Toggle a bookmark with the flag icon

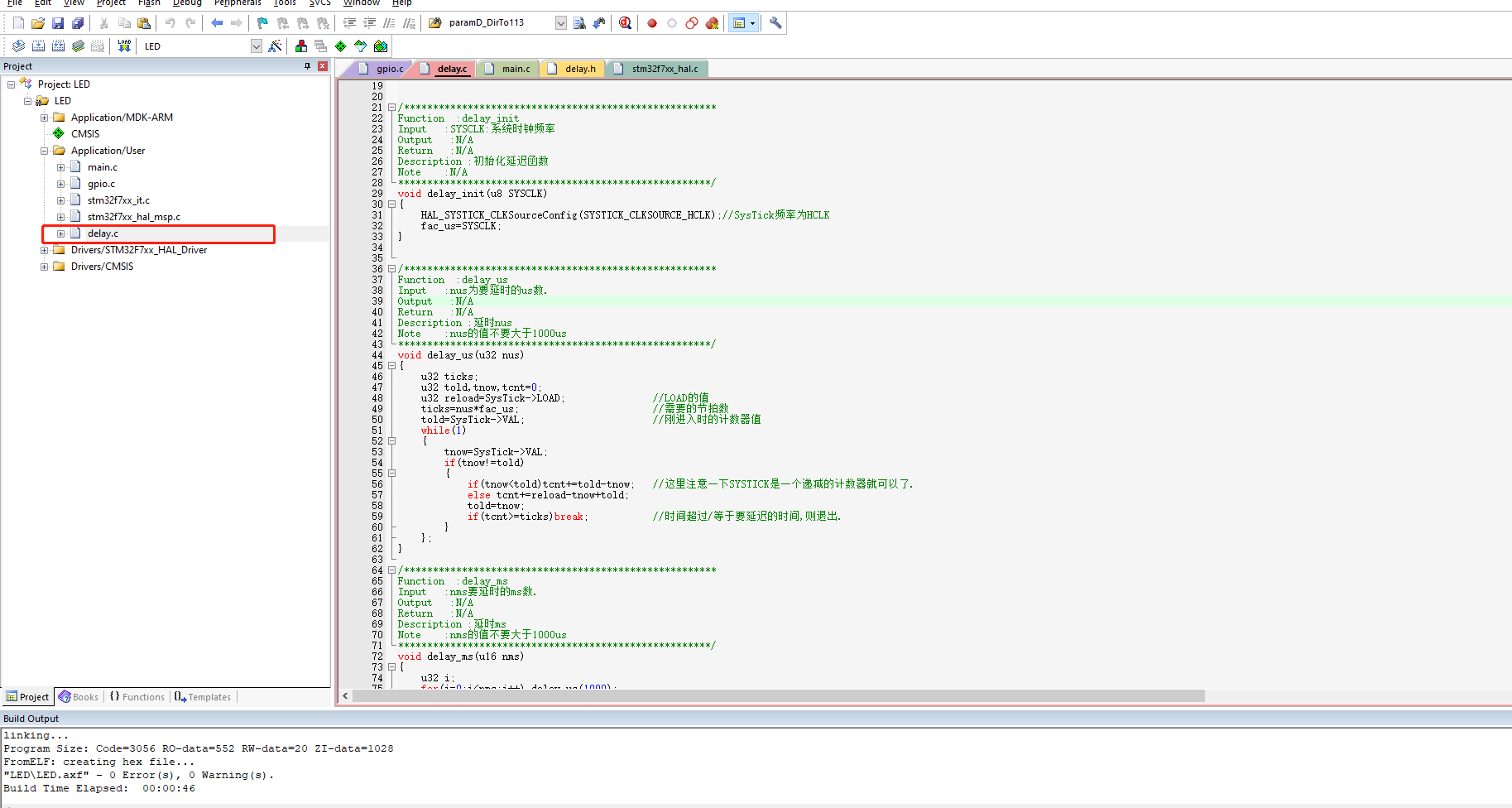pos(262,22)
